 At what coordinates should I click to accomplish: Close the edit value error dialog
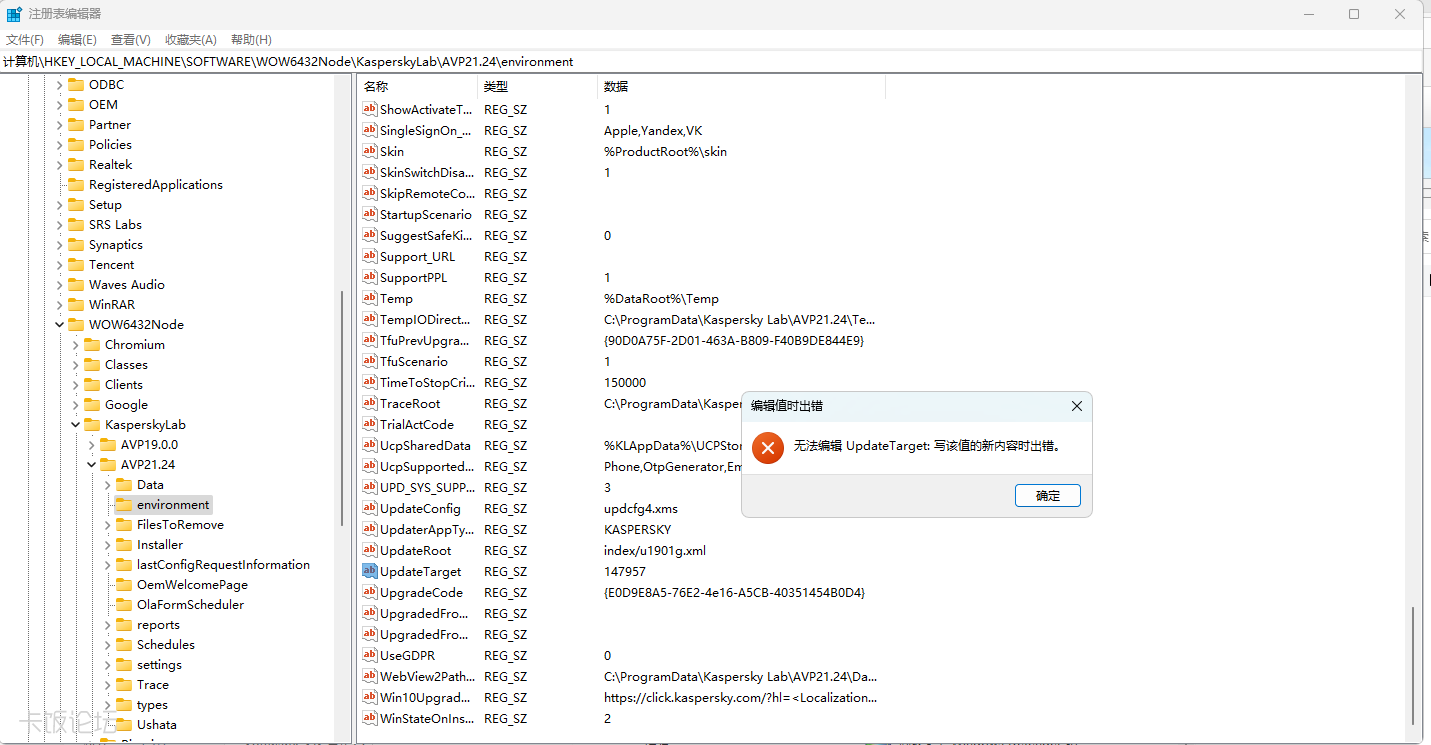(x=1076, y=406)
